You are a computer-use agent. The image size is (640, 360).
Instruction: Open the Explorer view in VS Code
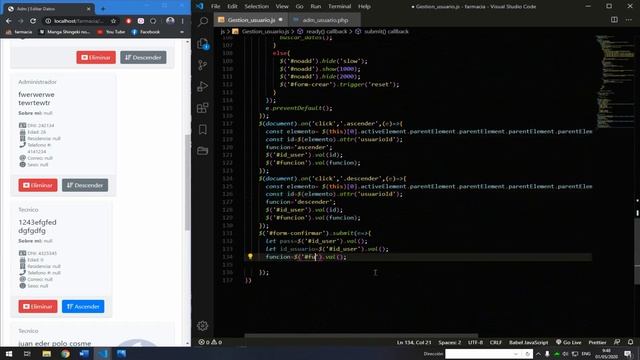[x=202, y=44]
